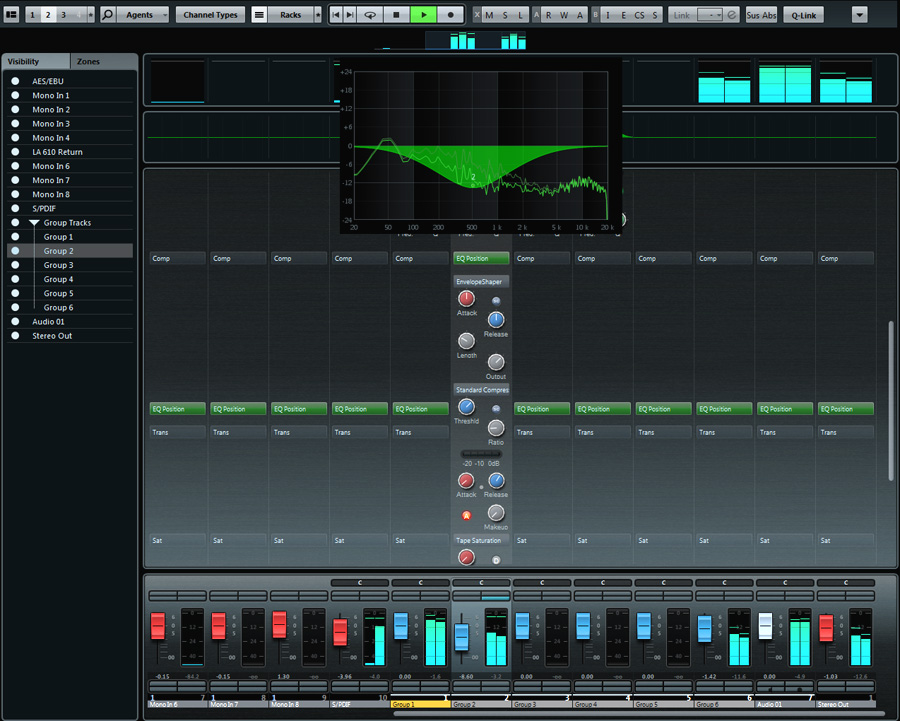This screenshot has width=900, height=721.
Task: Toggle Auto Makeup on the compressor
Action: 466,515
